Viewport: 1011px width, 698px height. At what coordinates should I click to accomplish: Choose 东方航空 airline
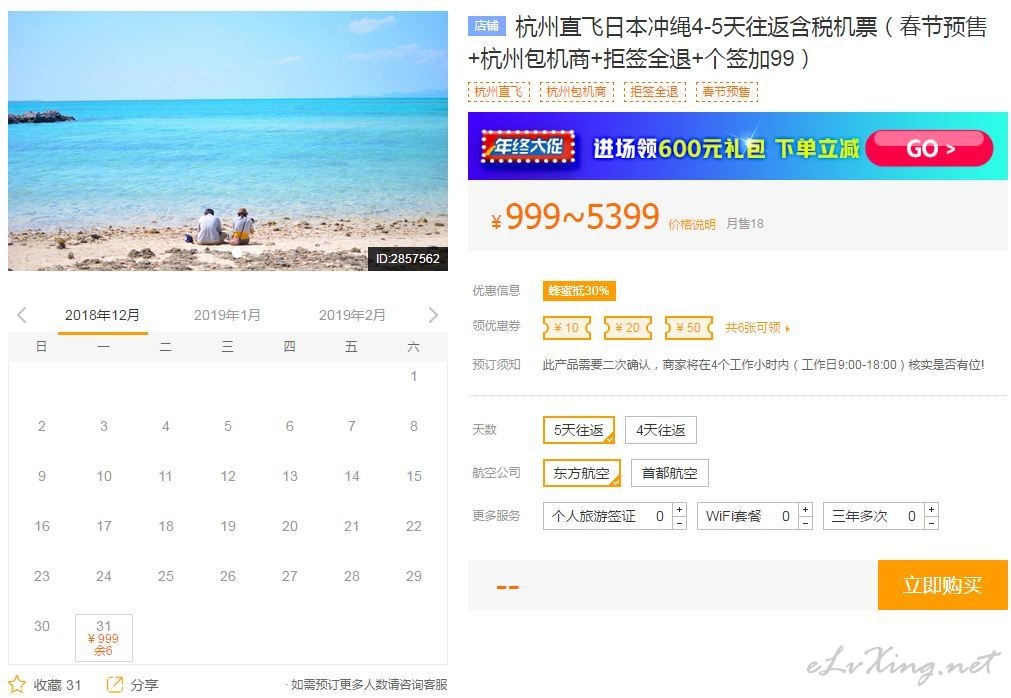coord(582,473)
